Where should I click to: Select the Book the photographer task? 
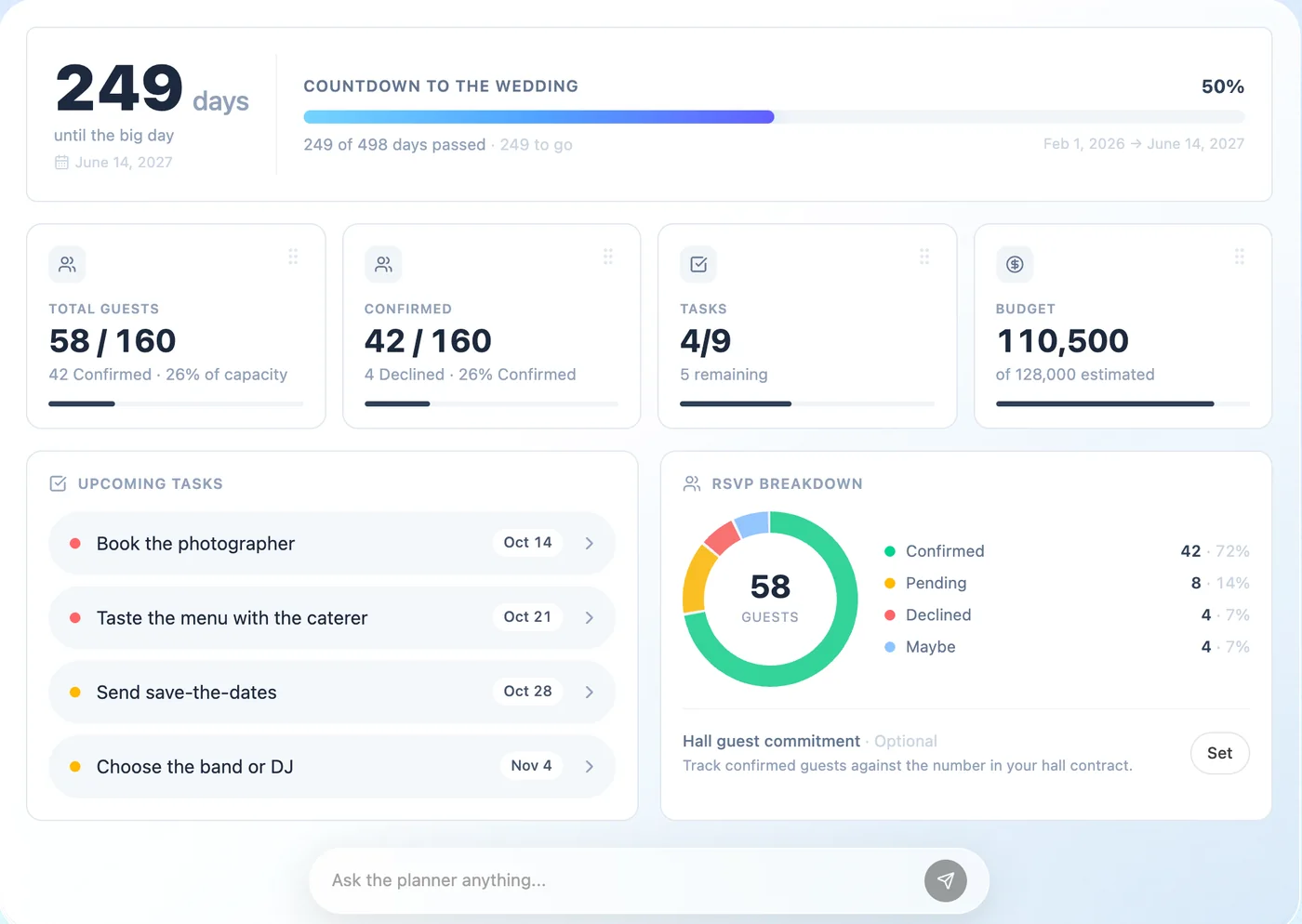[332, 543]
